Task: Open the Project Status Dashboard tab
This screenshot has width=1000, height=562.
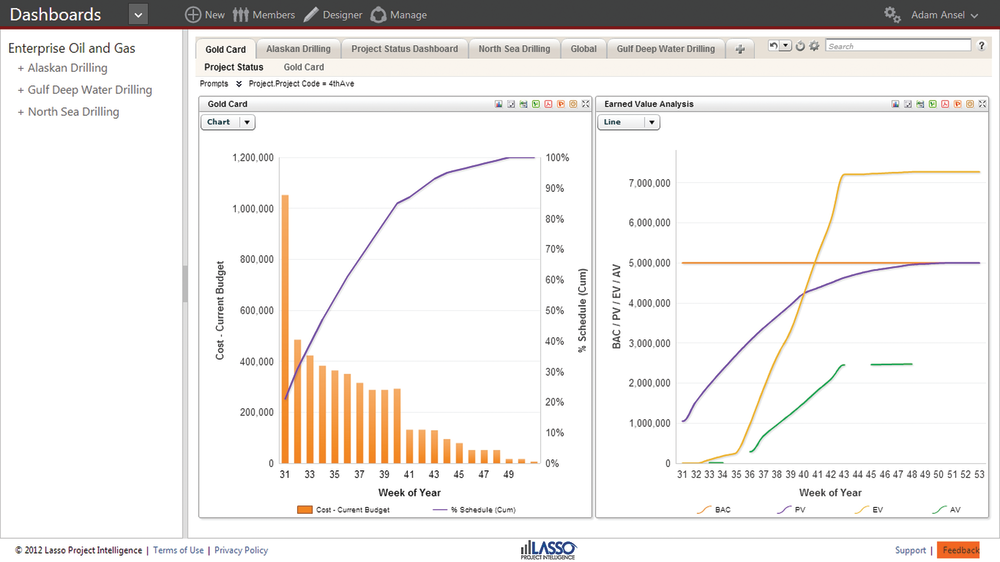Action: coord(404,48)
